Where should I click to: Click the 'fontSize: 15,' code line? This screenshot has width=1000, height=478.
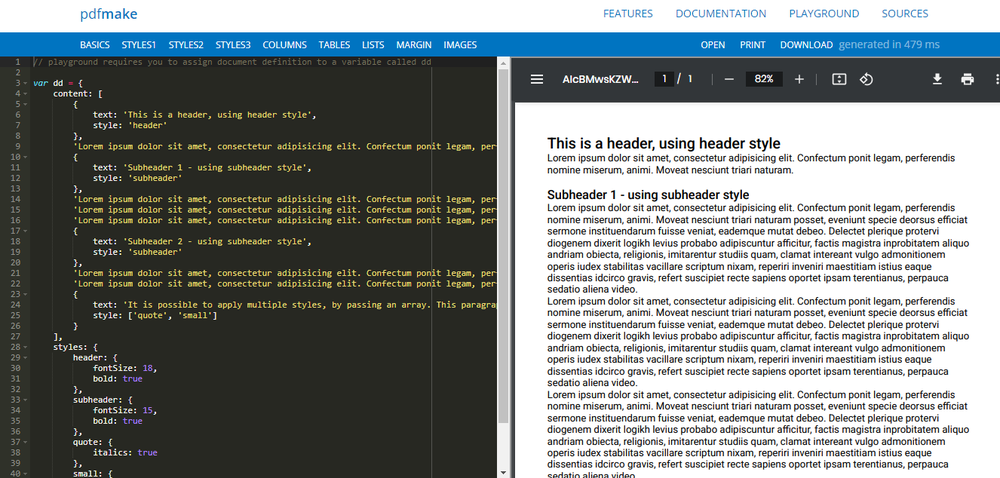[x=125, y=410]
